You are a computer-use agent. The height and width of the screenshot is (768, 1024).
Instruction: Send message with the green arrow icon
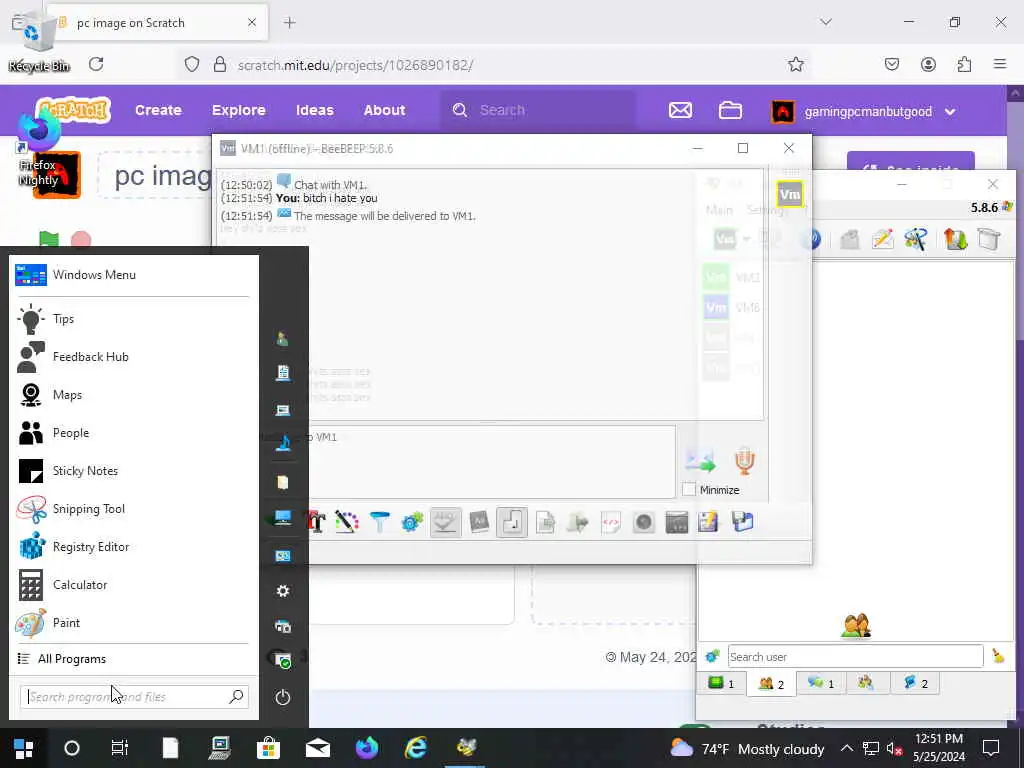pyautogui.click(x=700, y=461)
